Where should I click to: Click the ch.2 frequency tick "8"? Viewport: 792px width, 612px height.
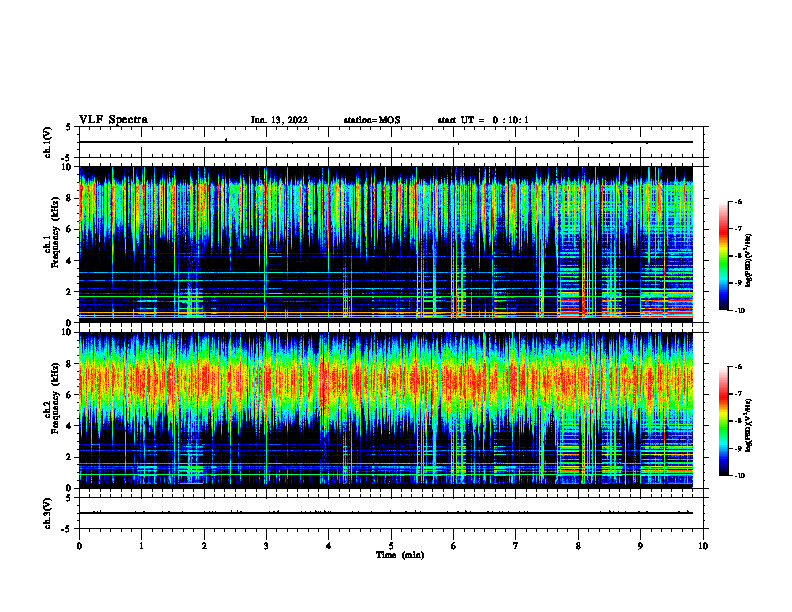[70, 364]
